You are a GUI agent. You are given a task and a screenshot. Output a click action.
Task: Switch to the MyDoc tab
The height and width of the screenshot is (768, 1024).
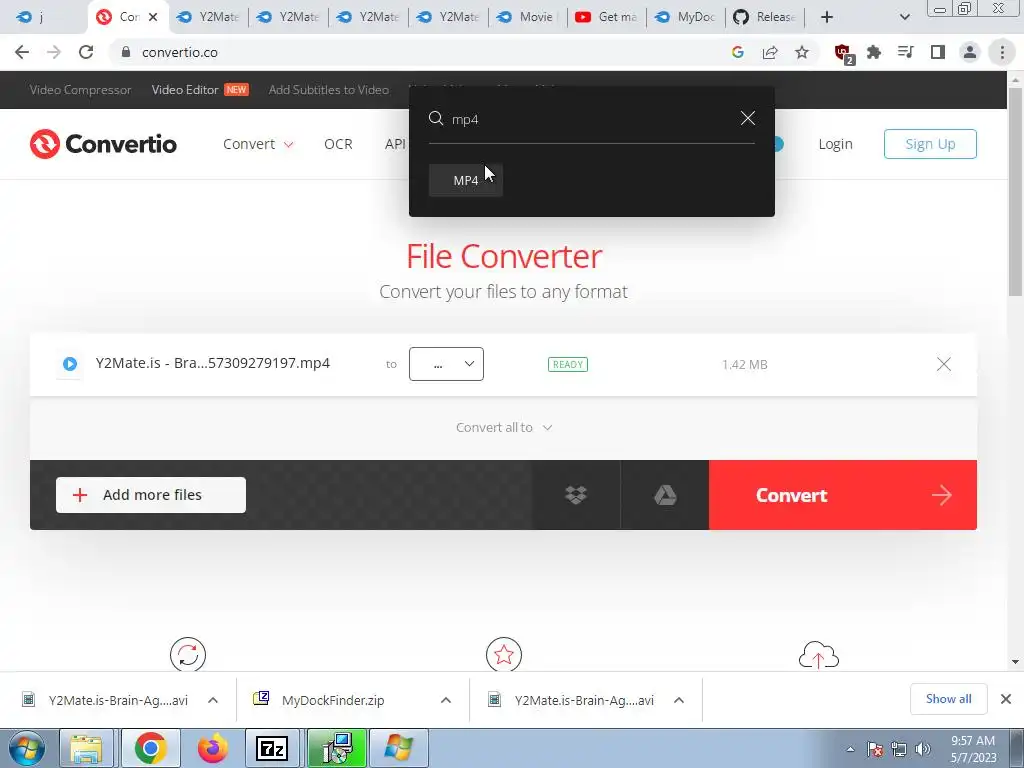(686, 17)
